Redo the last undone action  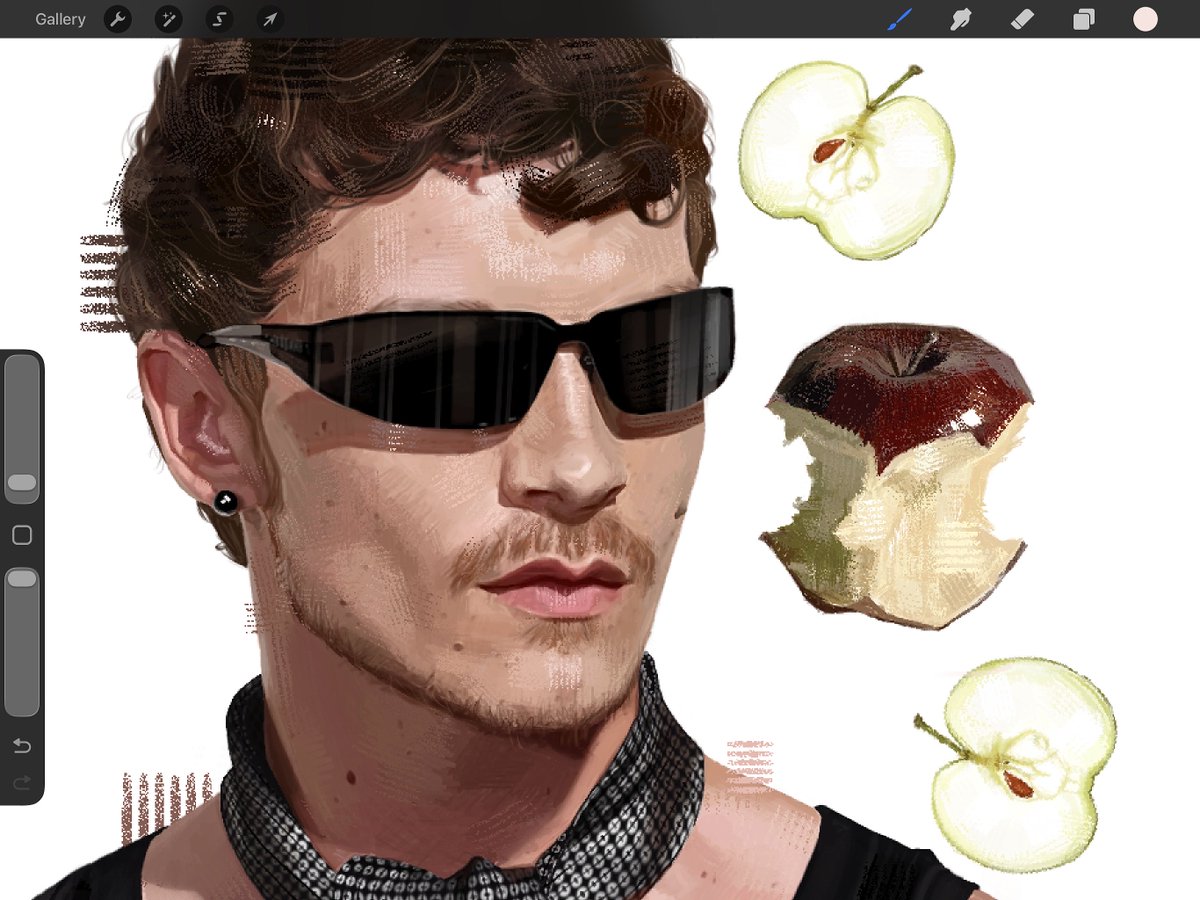[x=22, y=782]
